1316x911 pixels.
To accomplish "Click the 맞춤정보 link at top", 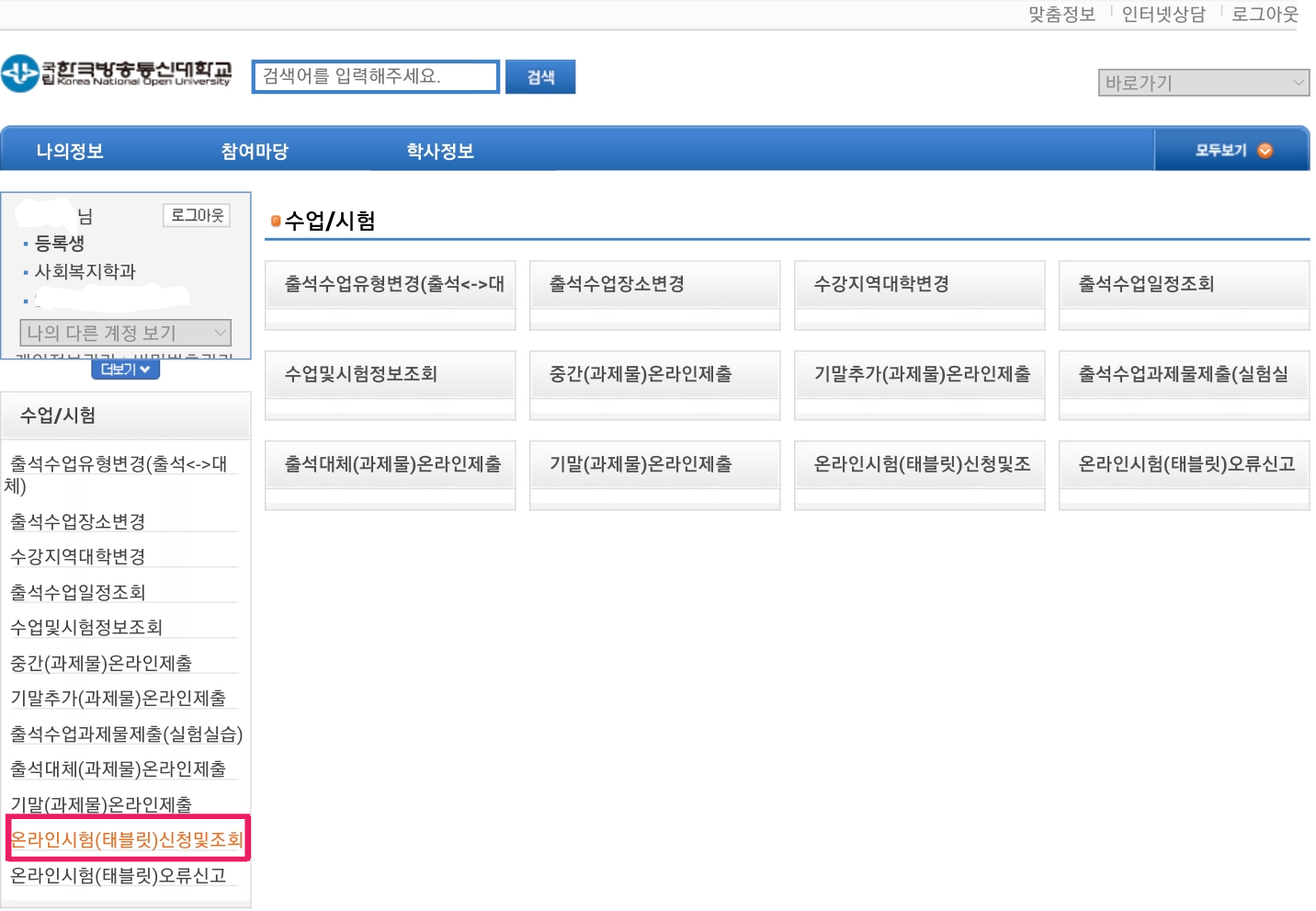I will tap(1061, 14).
